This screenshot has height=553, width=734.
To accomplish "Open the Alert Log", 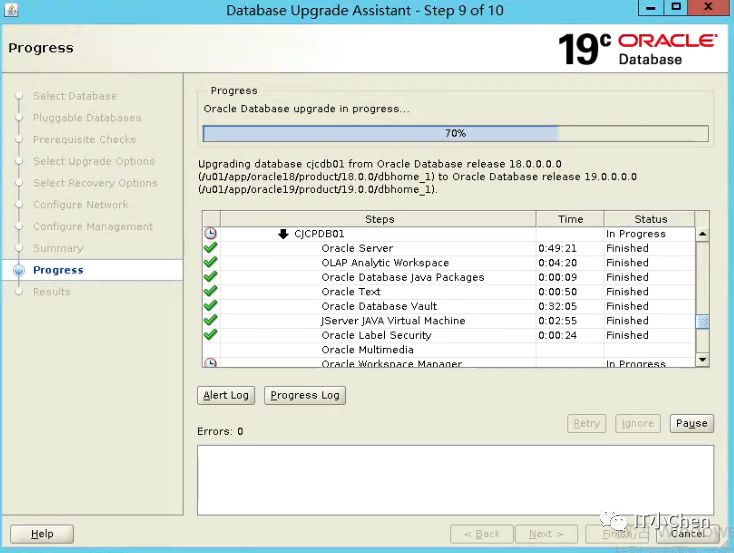I will (x=226, y=395).
